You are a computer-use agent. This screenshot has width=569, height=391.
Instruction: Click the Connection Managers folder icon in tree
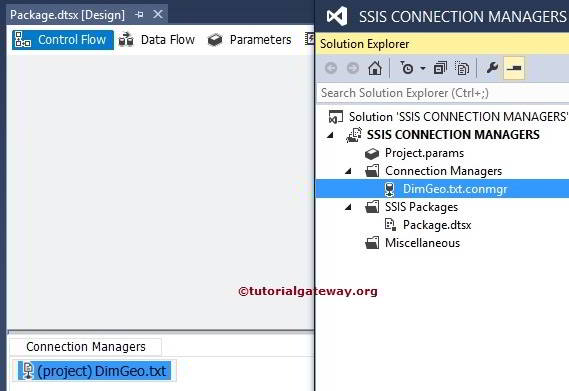point(372,171)
